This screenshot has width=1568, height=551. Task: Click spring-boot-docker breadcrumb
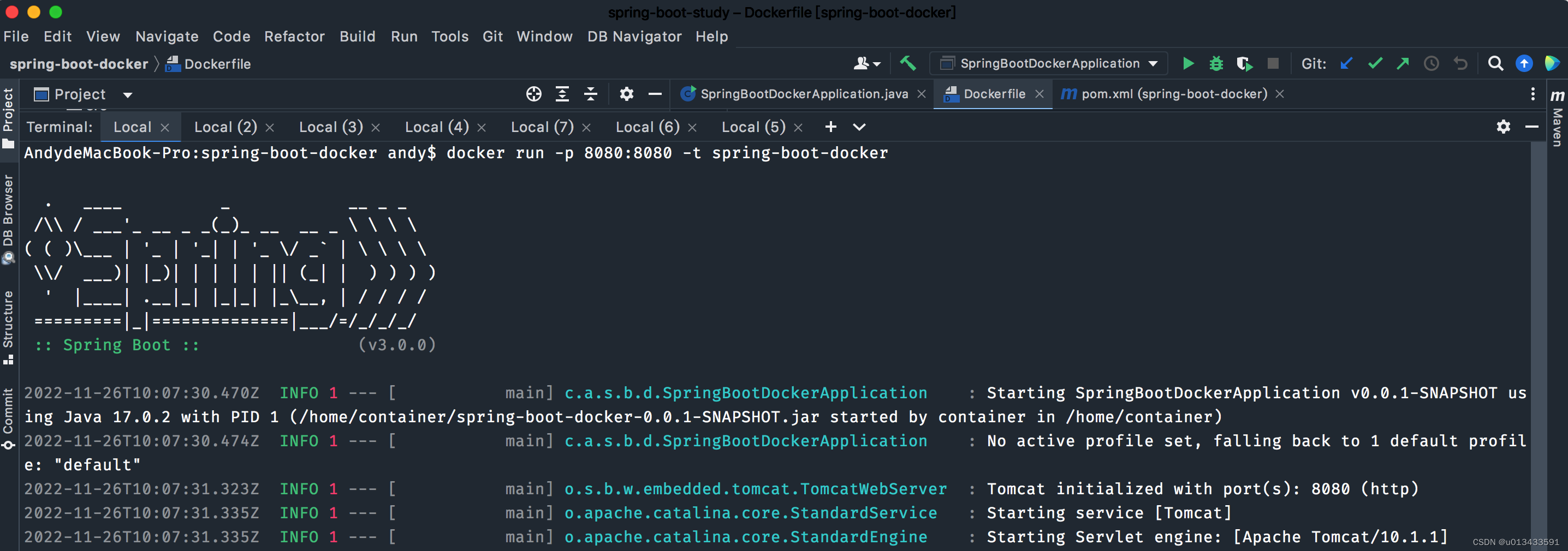pos(79,64)
